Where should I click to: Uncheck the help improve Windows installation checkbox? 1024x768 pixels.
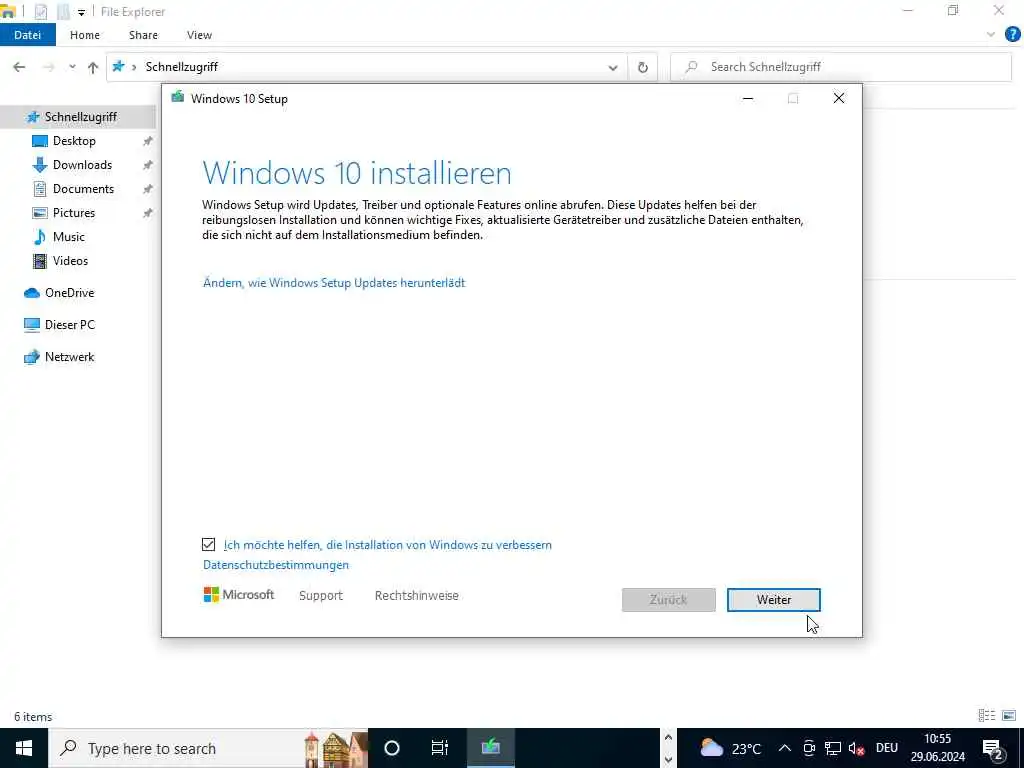(208, 544)
